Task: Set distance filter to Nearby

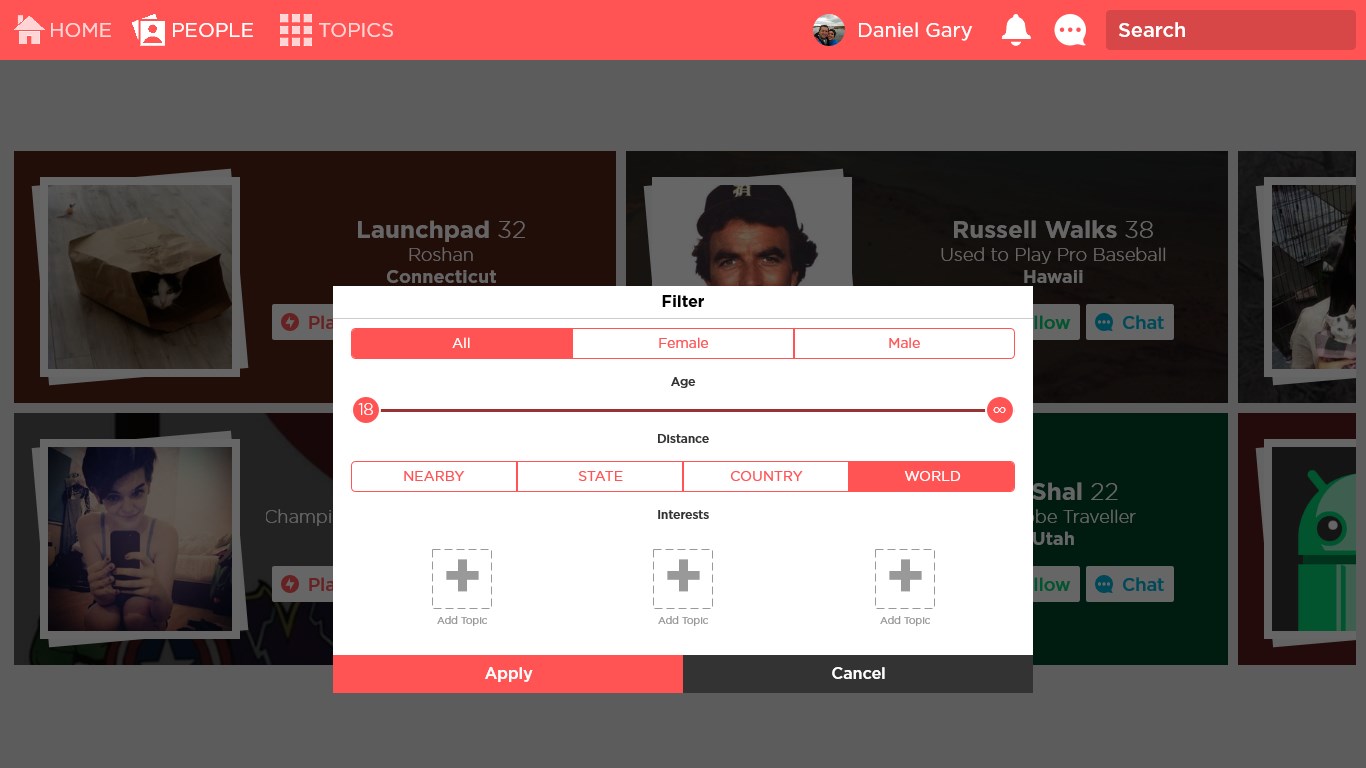Action: (x=434, y=476)
